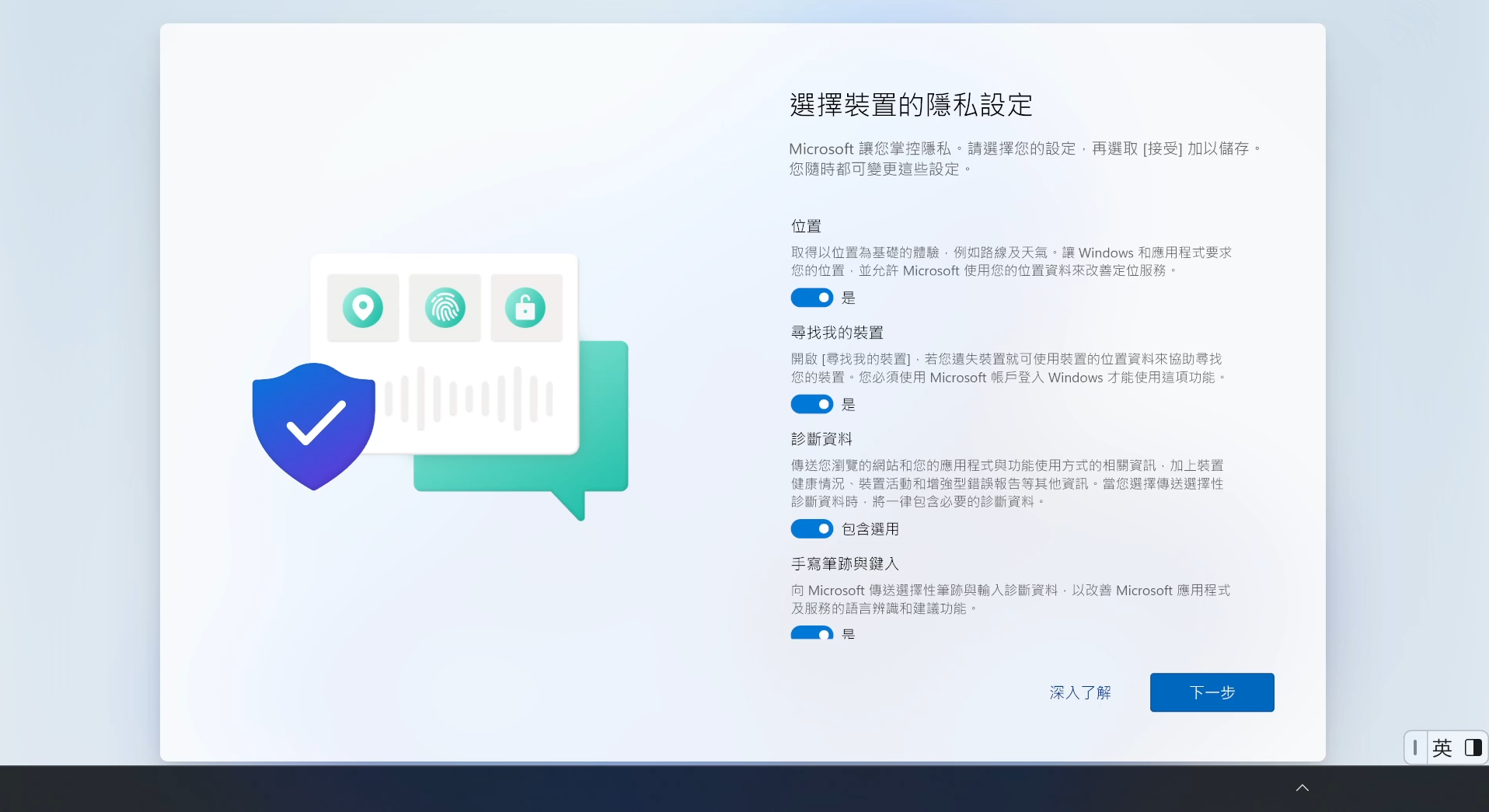Switch off the 診斷資料 toggle

point(811,529)
